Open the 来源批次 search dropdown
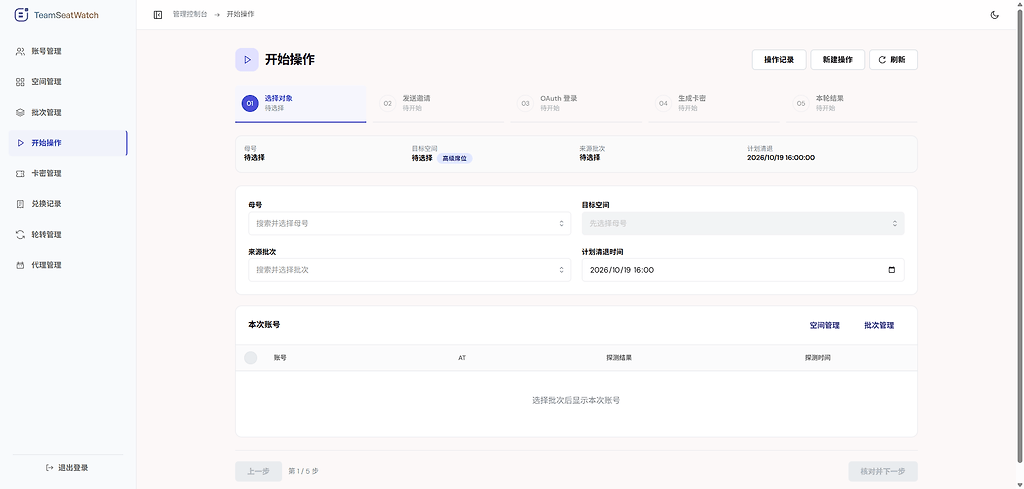 click(409, 270)
